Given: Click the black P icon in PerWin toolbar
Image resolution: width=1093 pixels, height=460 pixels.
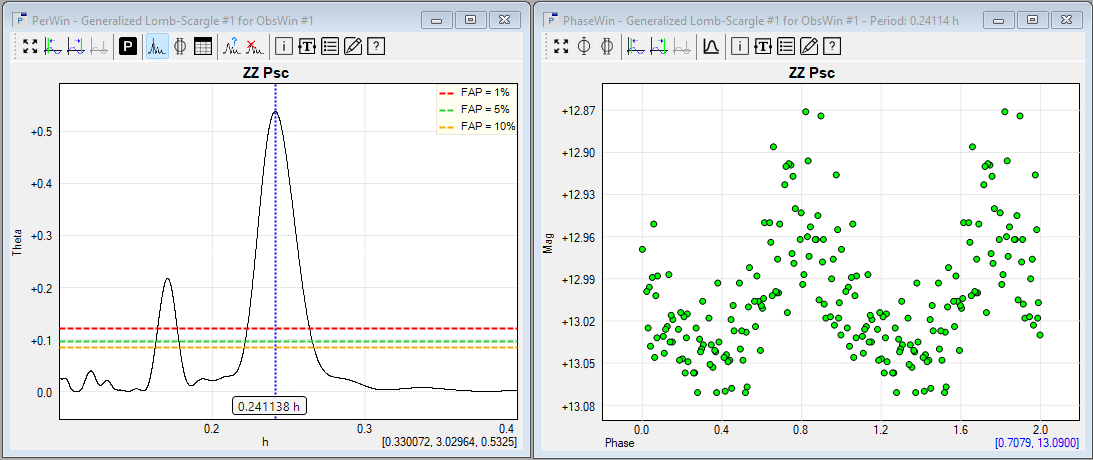Looking at the screenshot, I should coord(128,46).
